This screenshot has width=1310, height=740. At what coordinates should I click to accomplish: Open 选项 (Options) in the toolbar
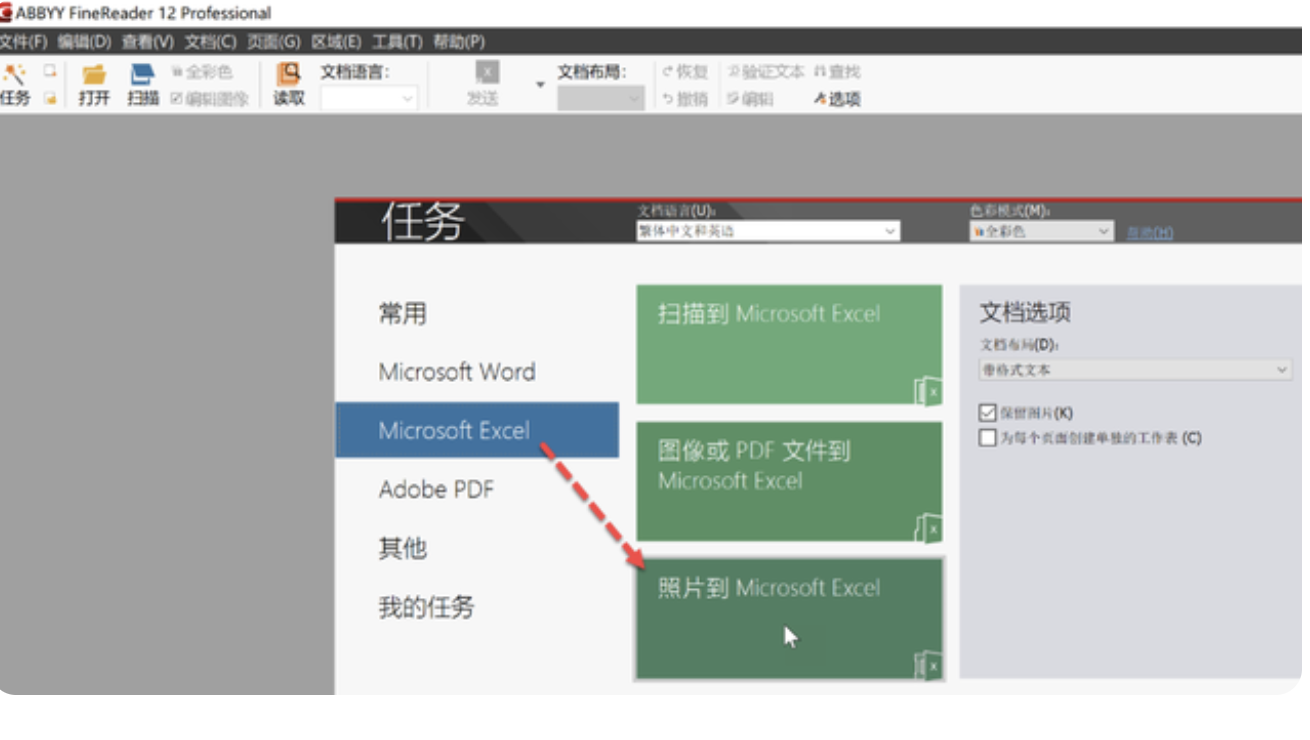[837, 99]
